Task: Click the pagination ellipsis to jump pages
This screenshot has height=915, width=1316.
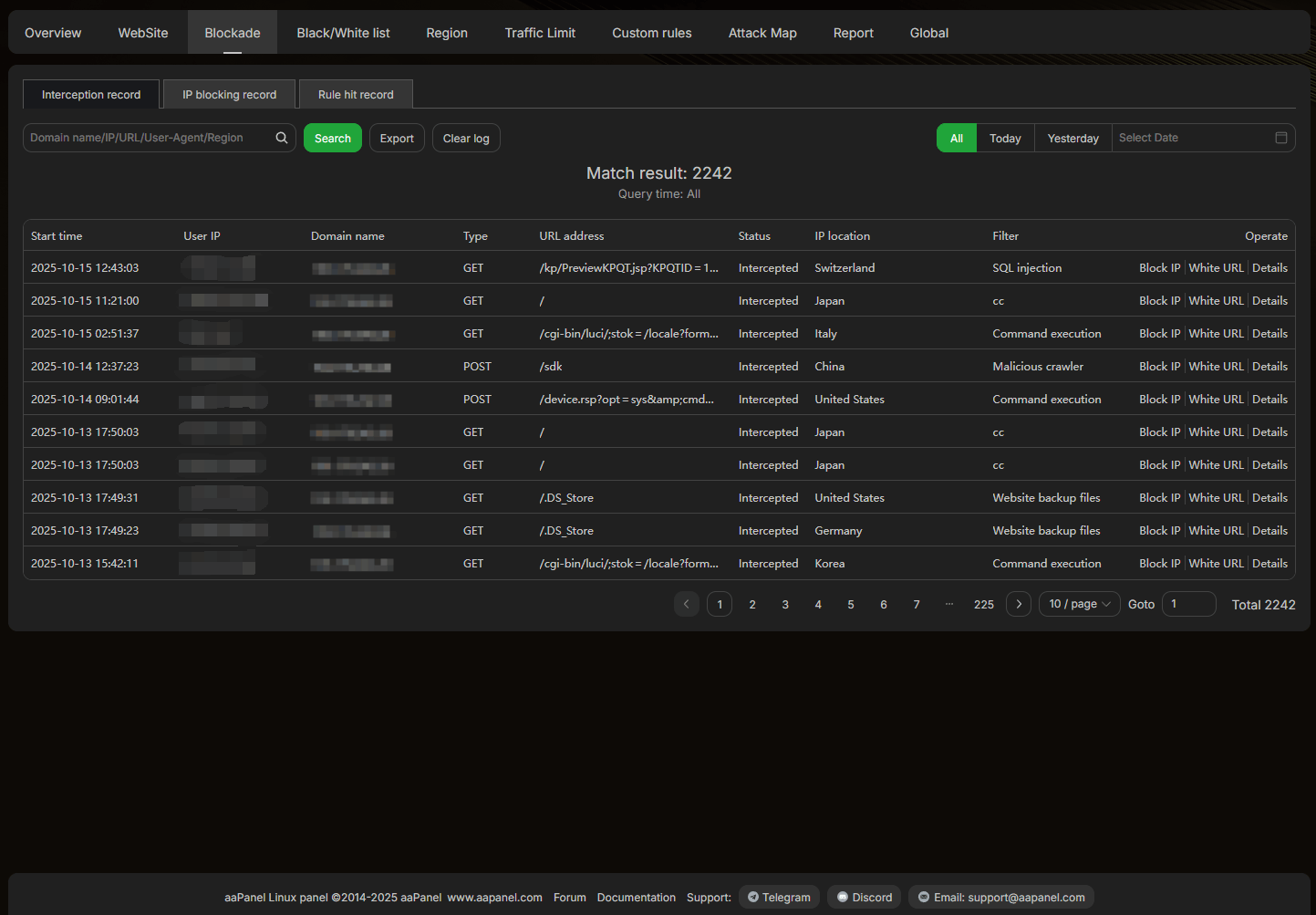Action: click(x=949, y=604)
